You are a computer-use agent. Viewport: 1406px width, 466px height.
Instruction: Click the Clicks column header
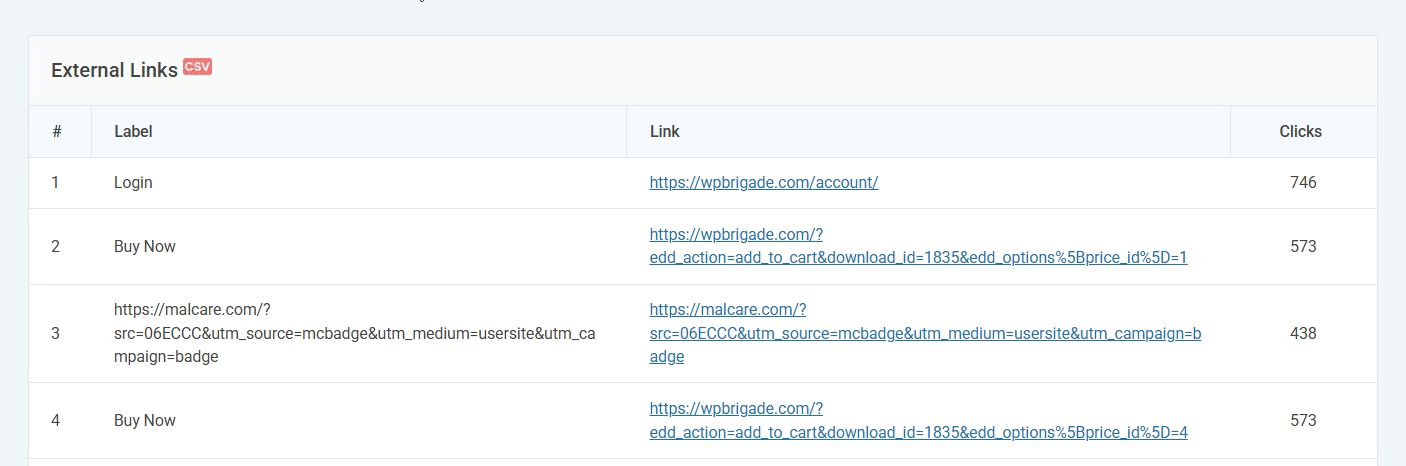tap(1300, 132)
